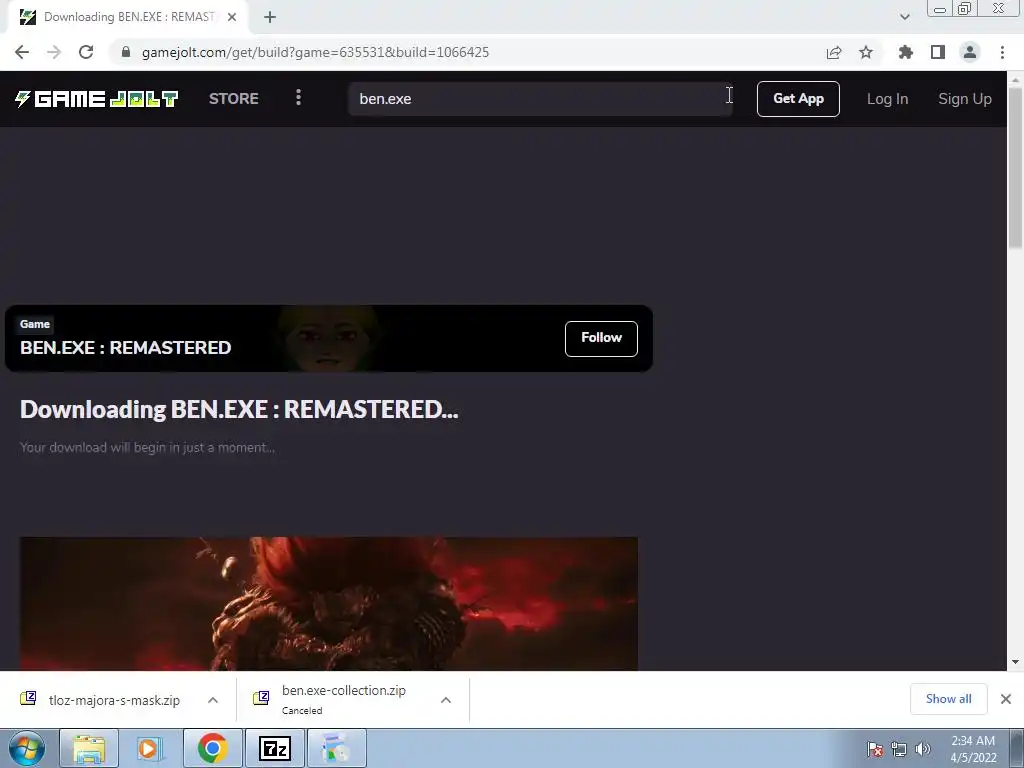Click the 'Your download will begin' text
The width and height of the screenshot is (1024, 768).
coord(148,447)
